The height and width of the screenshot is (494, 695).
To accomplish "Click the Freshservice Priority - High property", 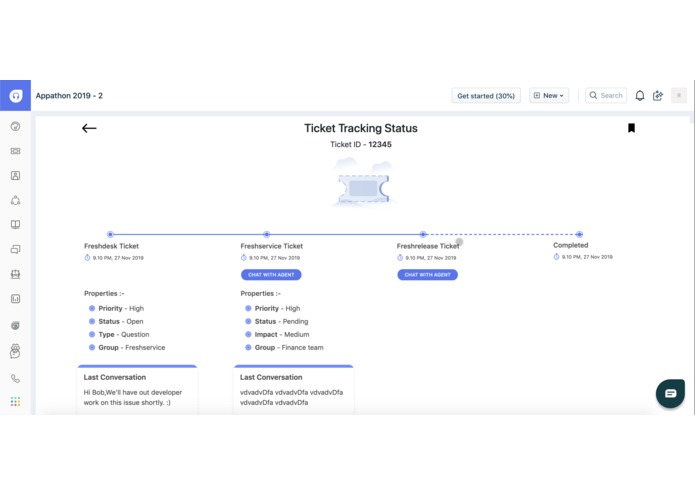I will pyautogui.click(x=277, y=308).
